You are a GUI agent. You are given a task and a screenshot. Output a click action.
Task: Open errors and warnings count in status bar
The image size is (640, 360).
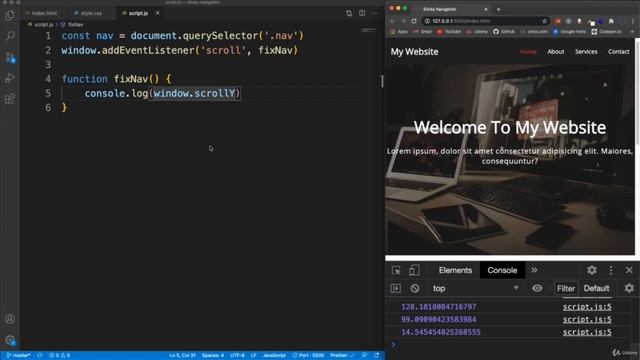click(59, 355)
